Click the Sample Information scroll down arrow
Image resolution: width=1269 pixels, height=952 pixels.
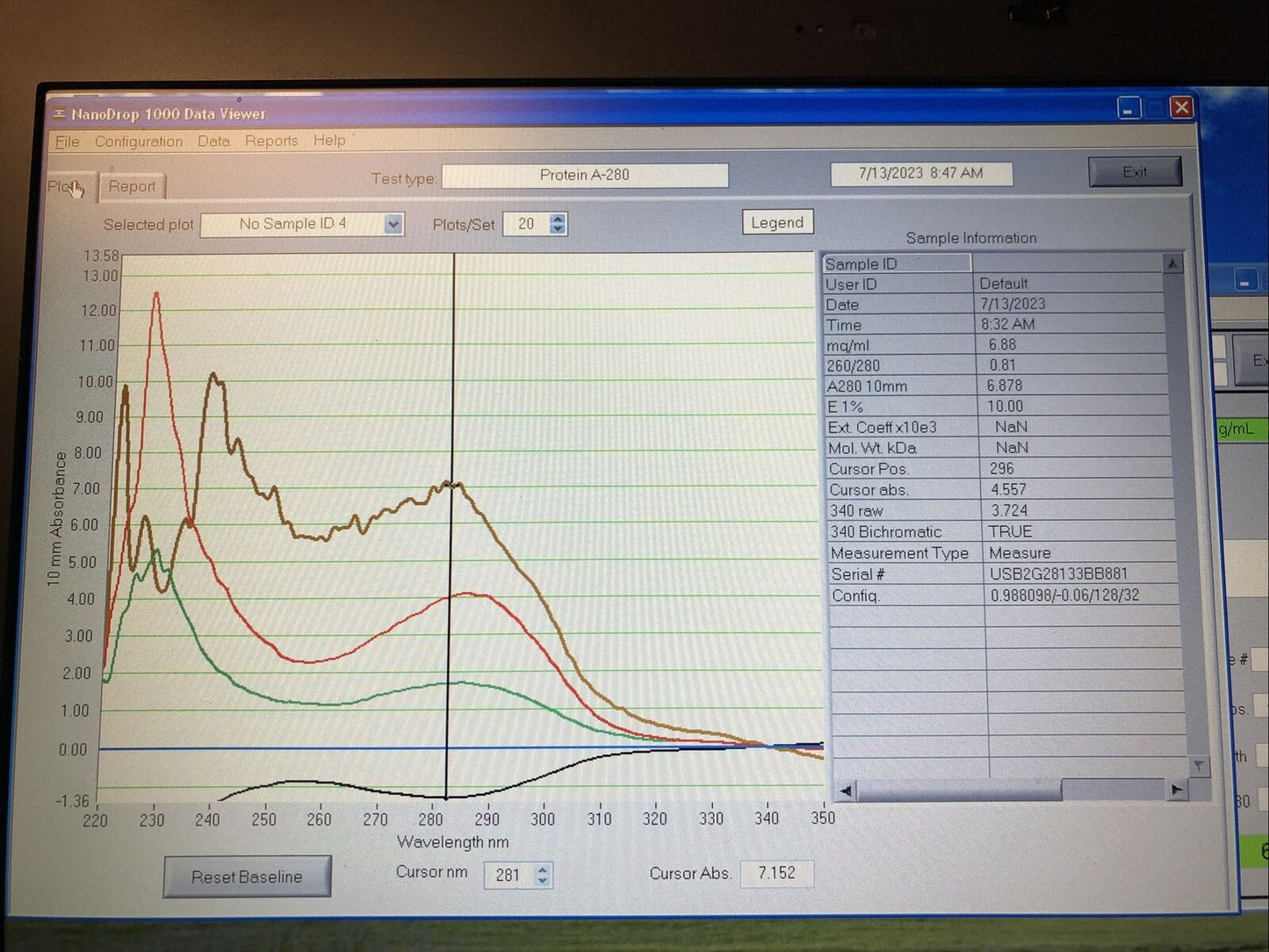[1198, 767]
